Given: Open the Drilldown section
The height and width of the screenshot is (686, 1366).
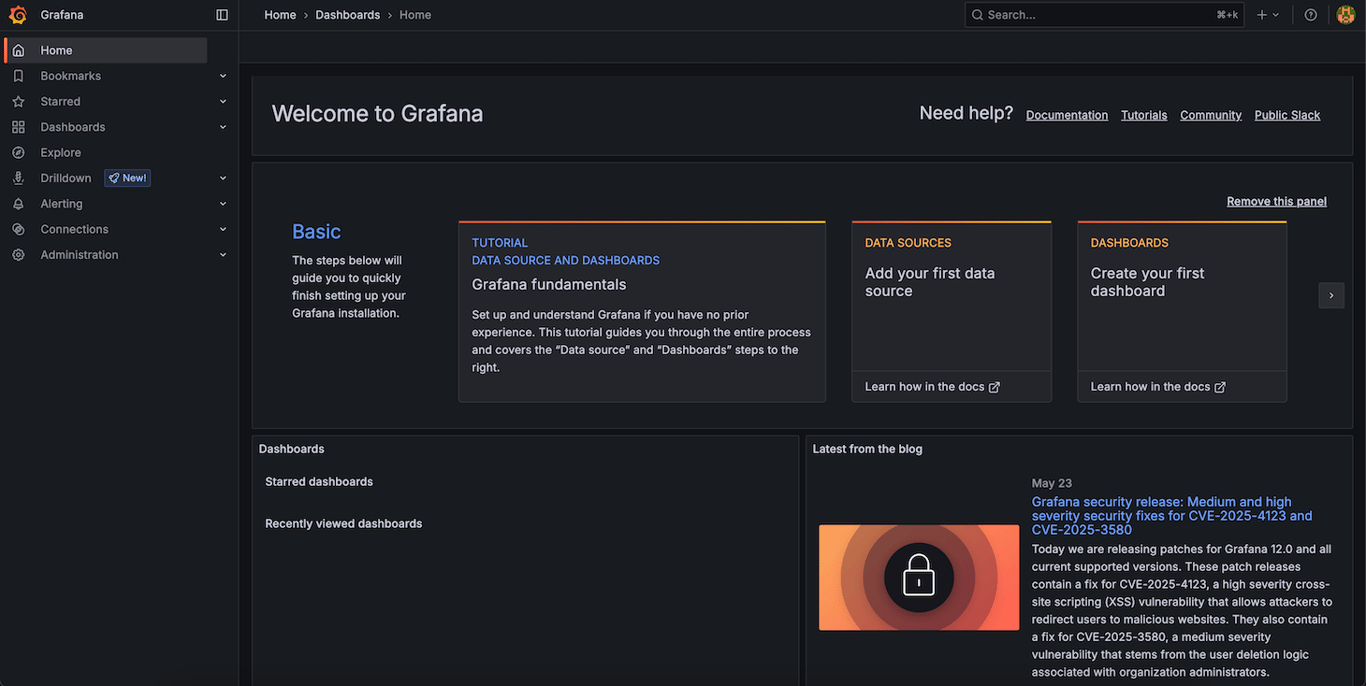Looking at the screenshot, I should click(65, 177).
